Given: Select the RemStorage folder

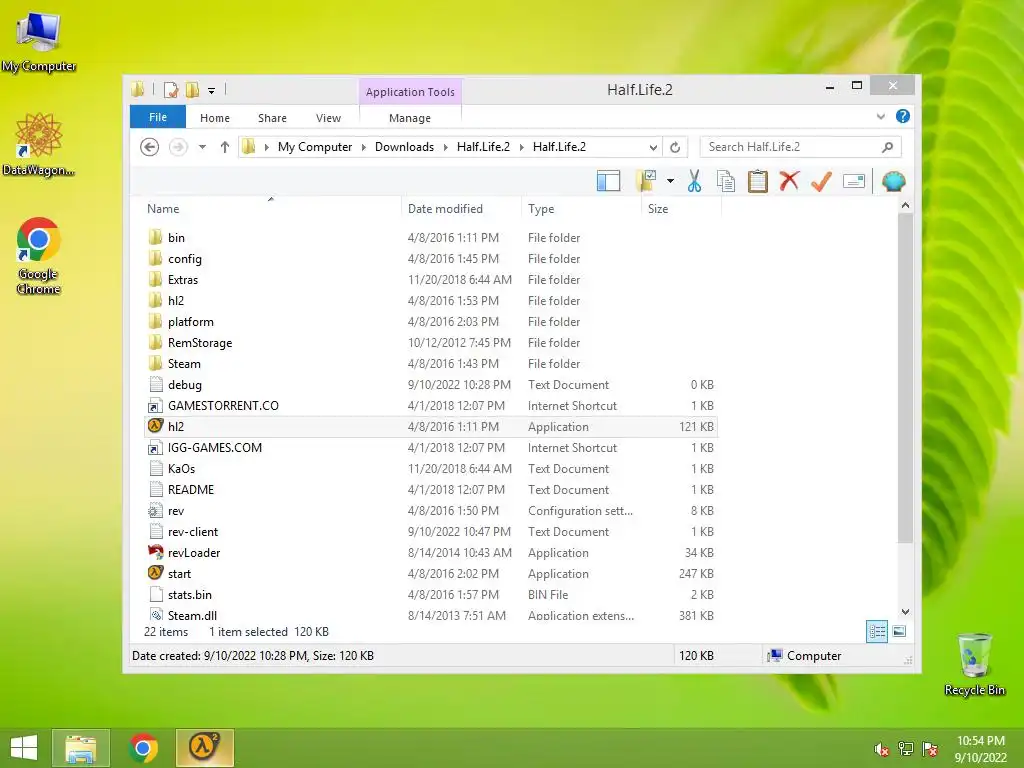Looking at the screenshot, I should 430,342.
